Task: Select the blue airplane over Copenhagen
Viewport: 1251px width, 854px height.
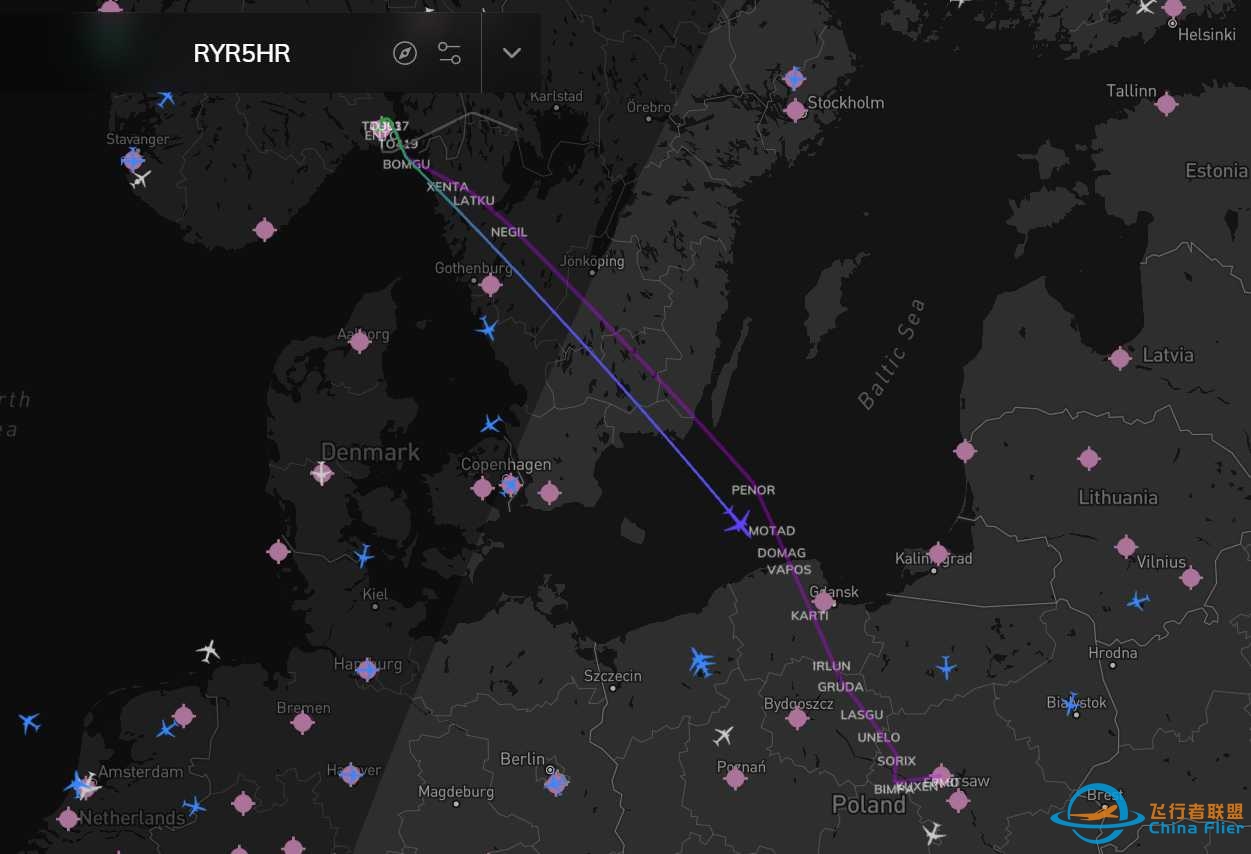Action: coord(490,423)
